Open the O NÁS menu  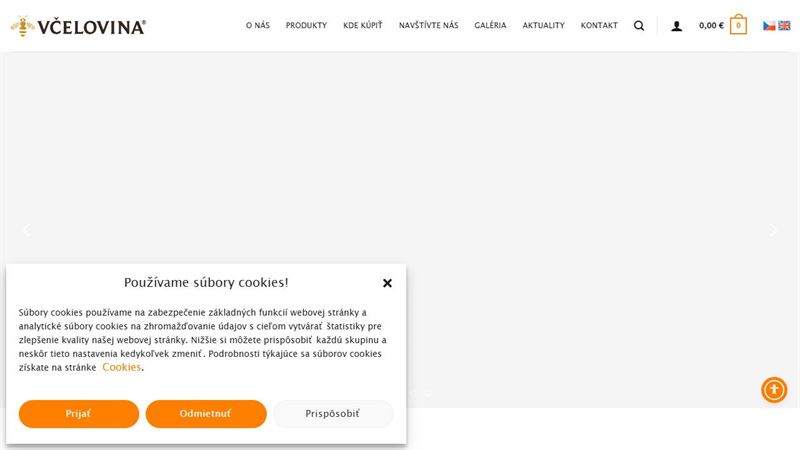(x=258, y=26)
